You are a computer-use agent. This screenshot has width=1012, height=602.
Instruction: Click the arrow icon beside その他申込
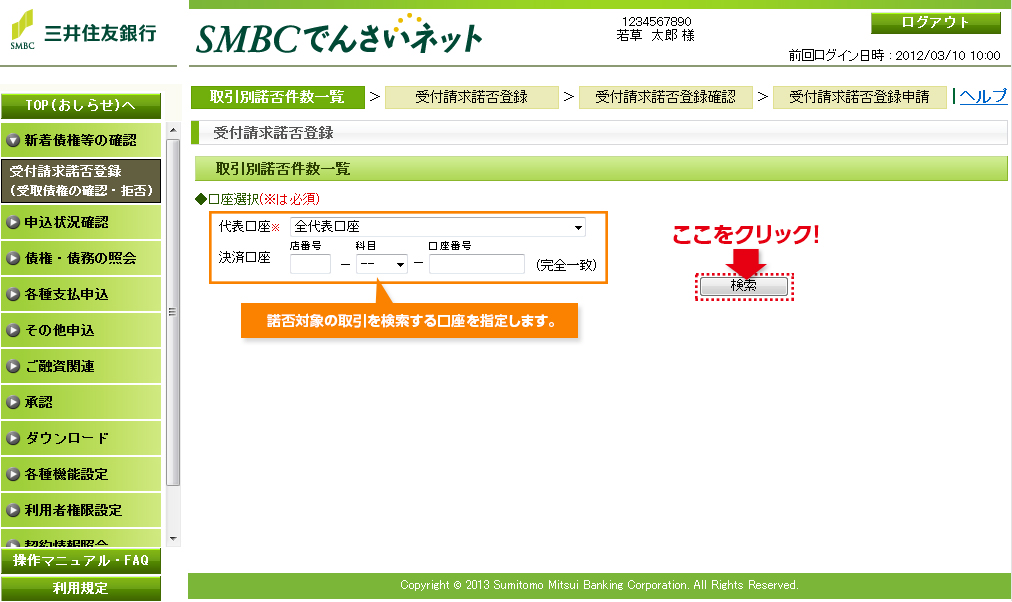[x=13, y=330]
